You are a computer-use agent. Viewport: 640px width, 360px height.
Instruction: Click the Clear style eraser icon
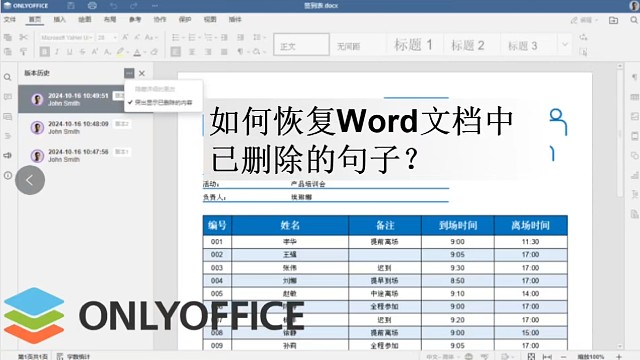point(154,52)
